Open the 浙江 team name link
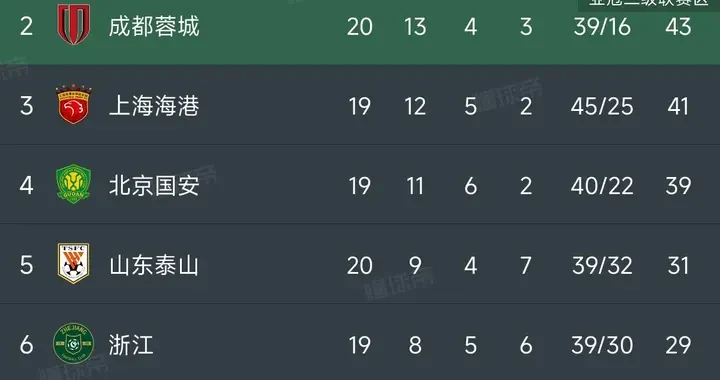The width and height of the screenshot is (720, 380). tap(131, 345)
